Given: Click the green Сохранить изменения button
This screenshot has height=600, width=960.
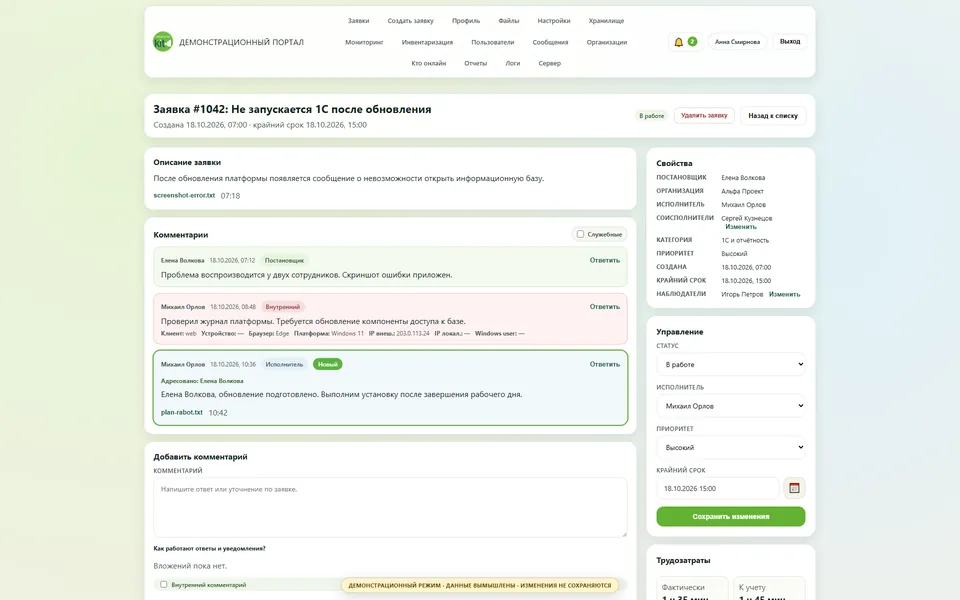Looking at the screenshot, I should 730,516.
